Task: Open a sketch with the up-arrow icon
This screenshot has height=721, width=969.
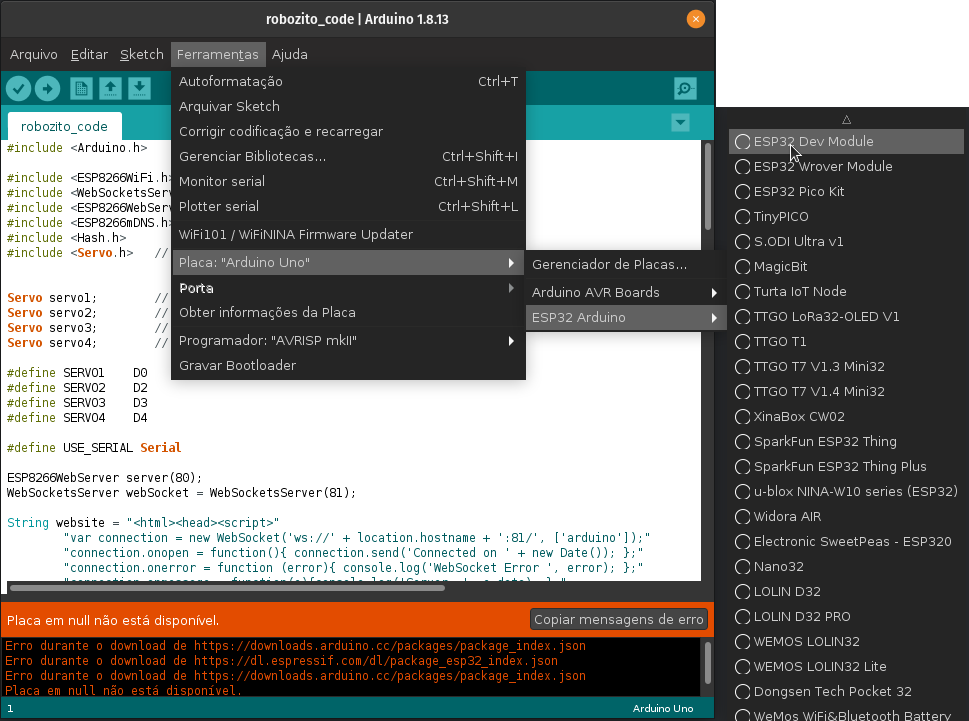Action: pyautogui.click(x=110, y=89)
